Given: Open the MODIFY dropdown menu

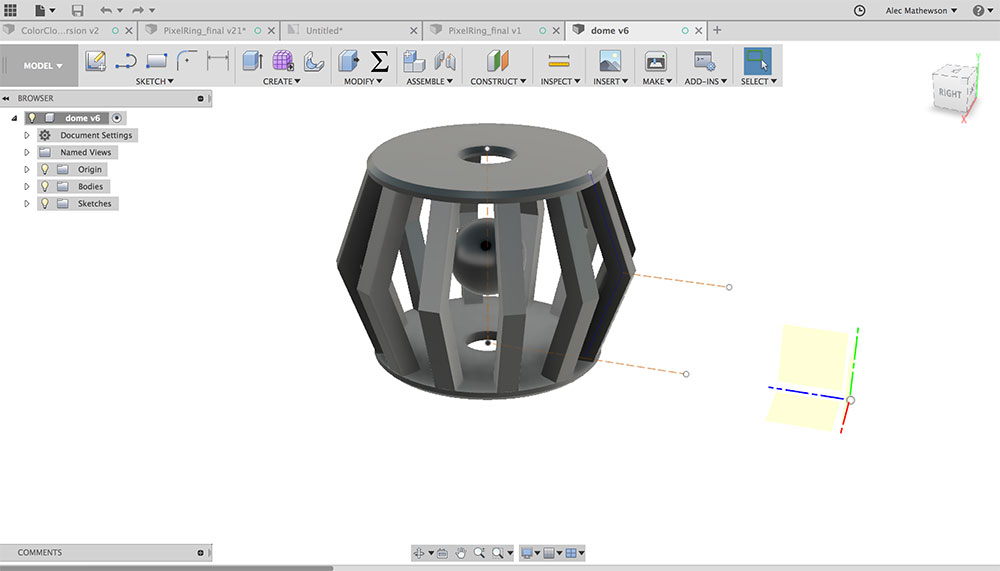Looking at the screenshot, I should [x=363, y=82].
